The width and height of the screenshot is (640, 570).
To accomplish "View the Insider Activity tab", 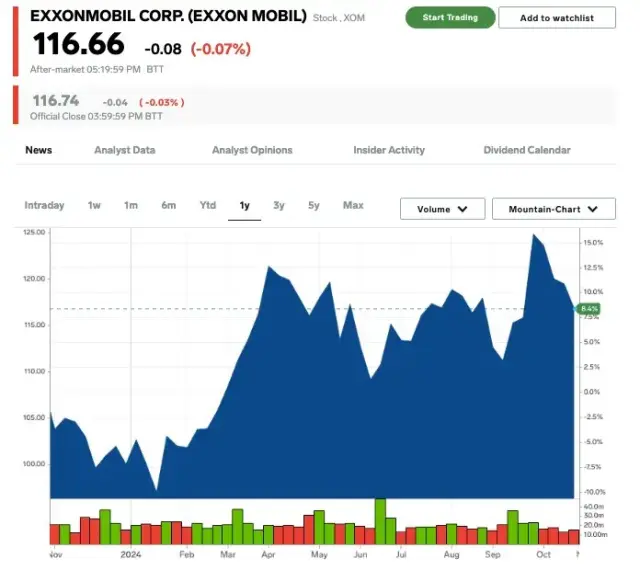I will (x=388, y=150).
